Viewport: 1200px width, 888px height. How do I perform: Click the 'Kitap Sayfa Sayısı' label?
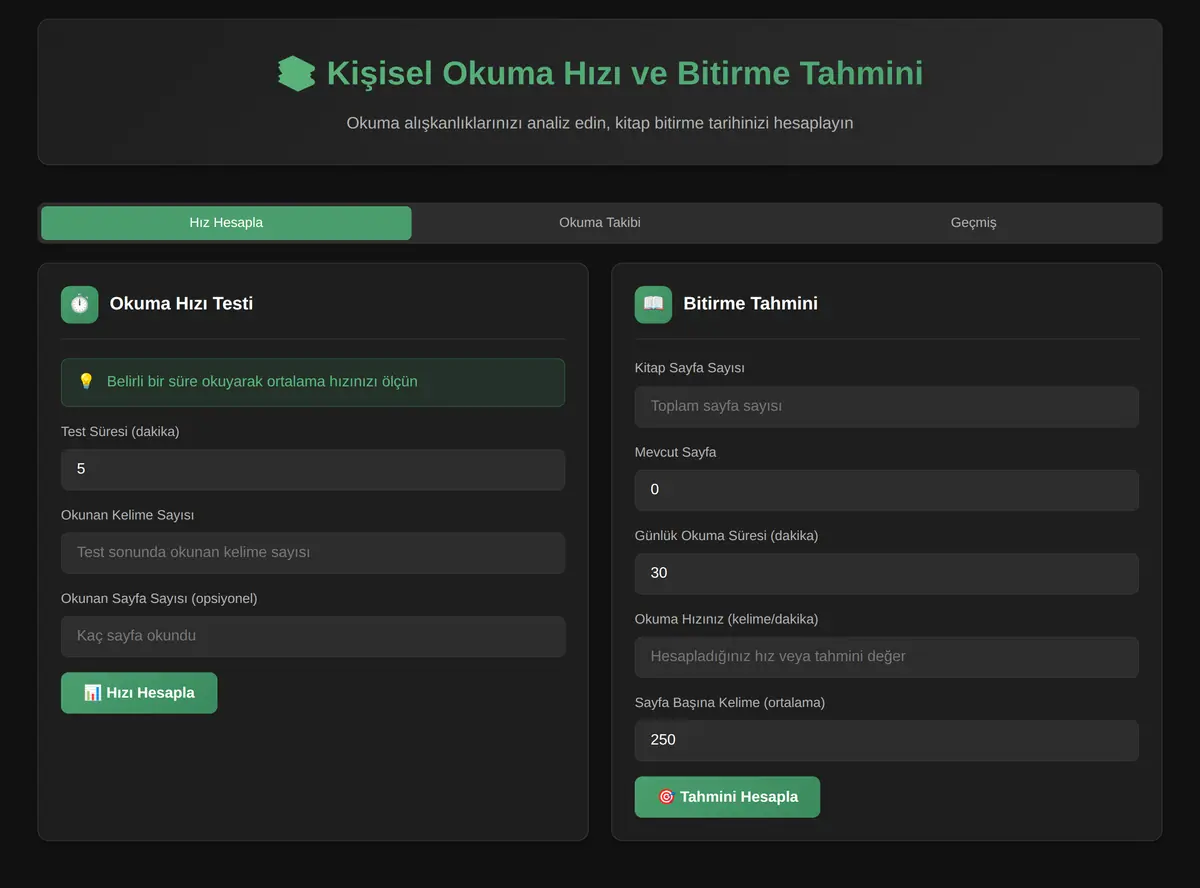tap(690, 368)
